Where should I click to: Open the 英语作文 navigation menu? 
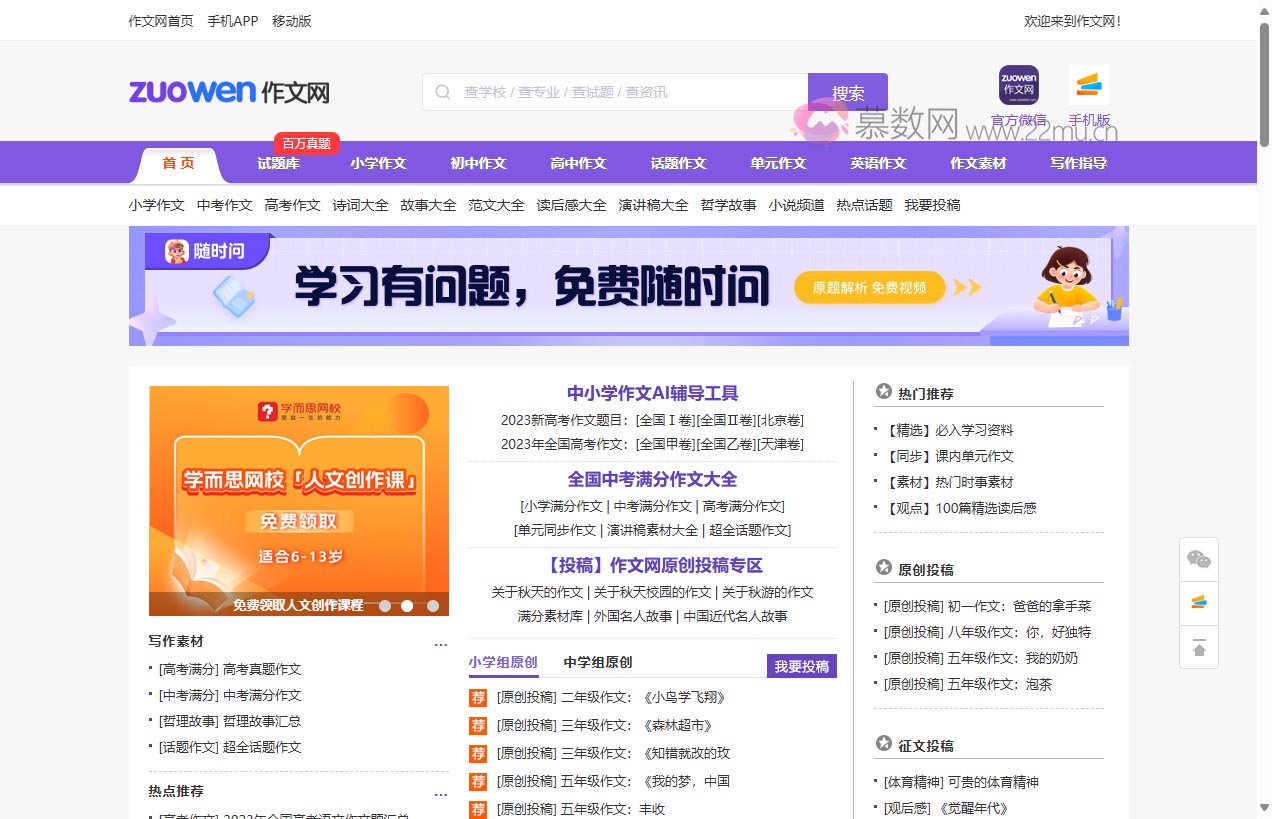click(x=878, y=162)
